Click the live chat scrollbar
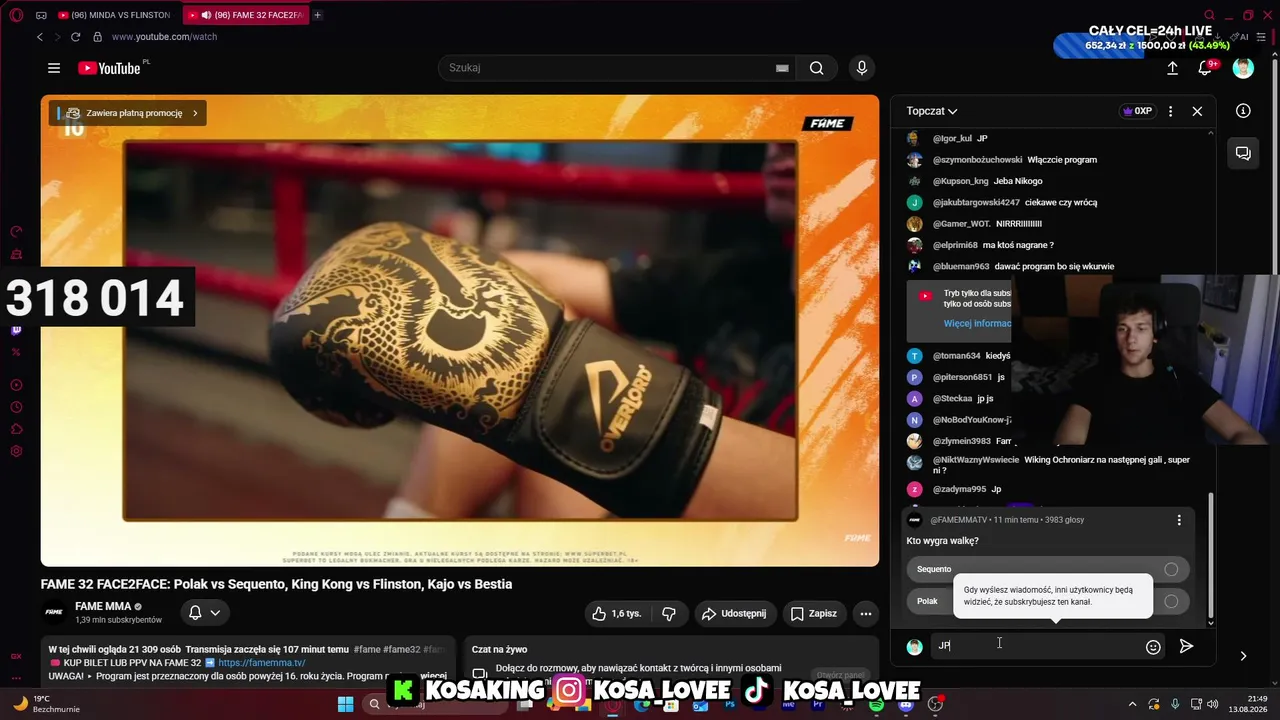This screenshot has width=1280, height=720. [1210, 556]
